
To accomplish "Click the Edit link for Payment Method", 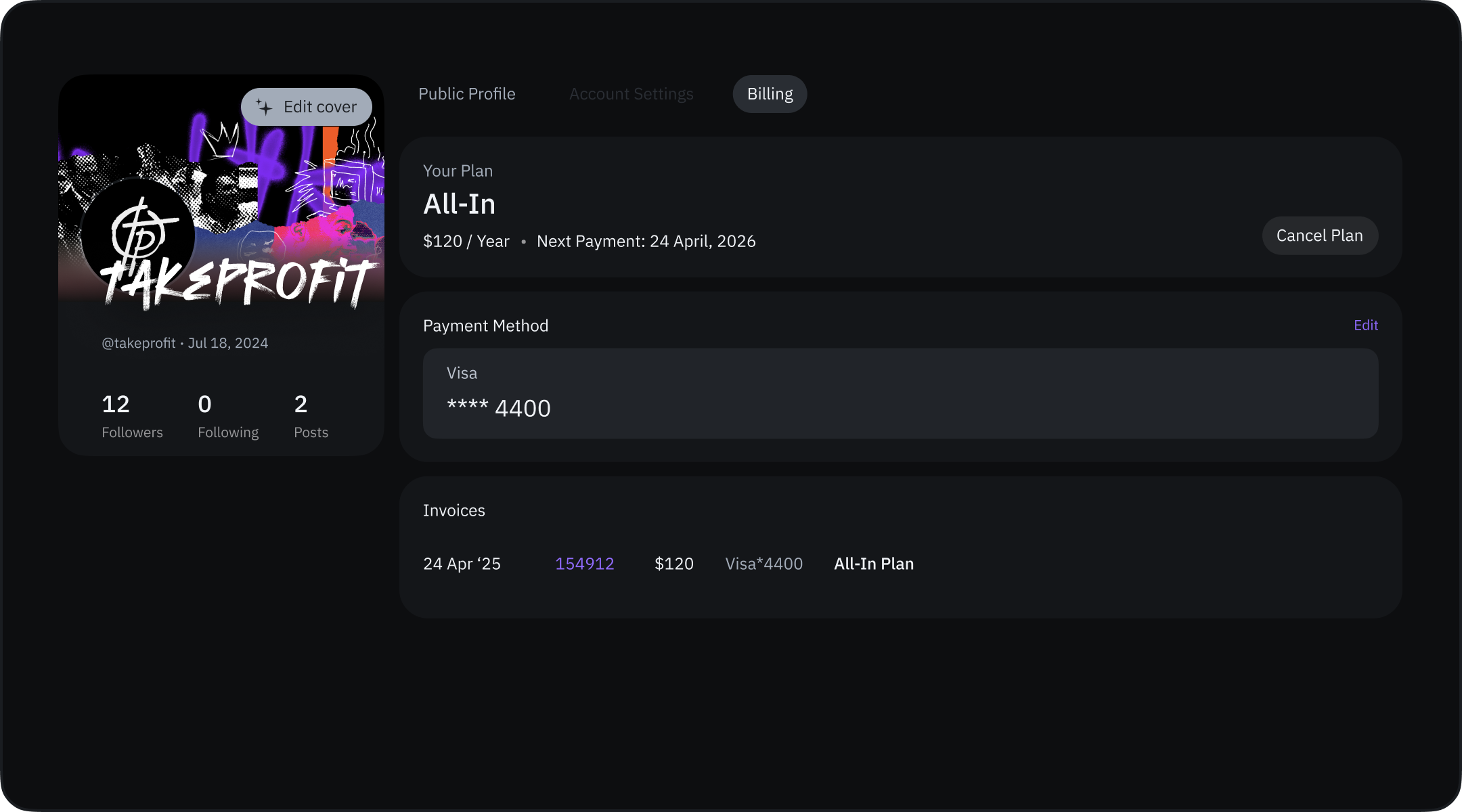I will [1365, 325].
